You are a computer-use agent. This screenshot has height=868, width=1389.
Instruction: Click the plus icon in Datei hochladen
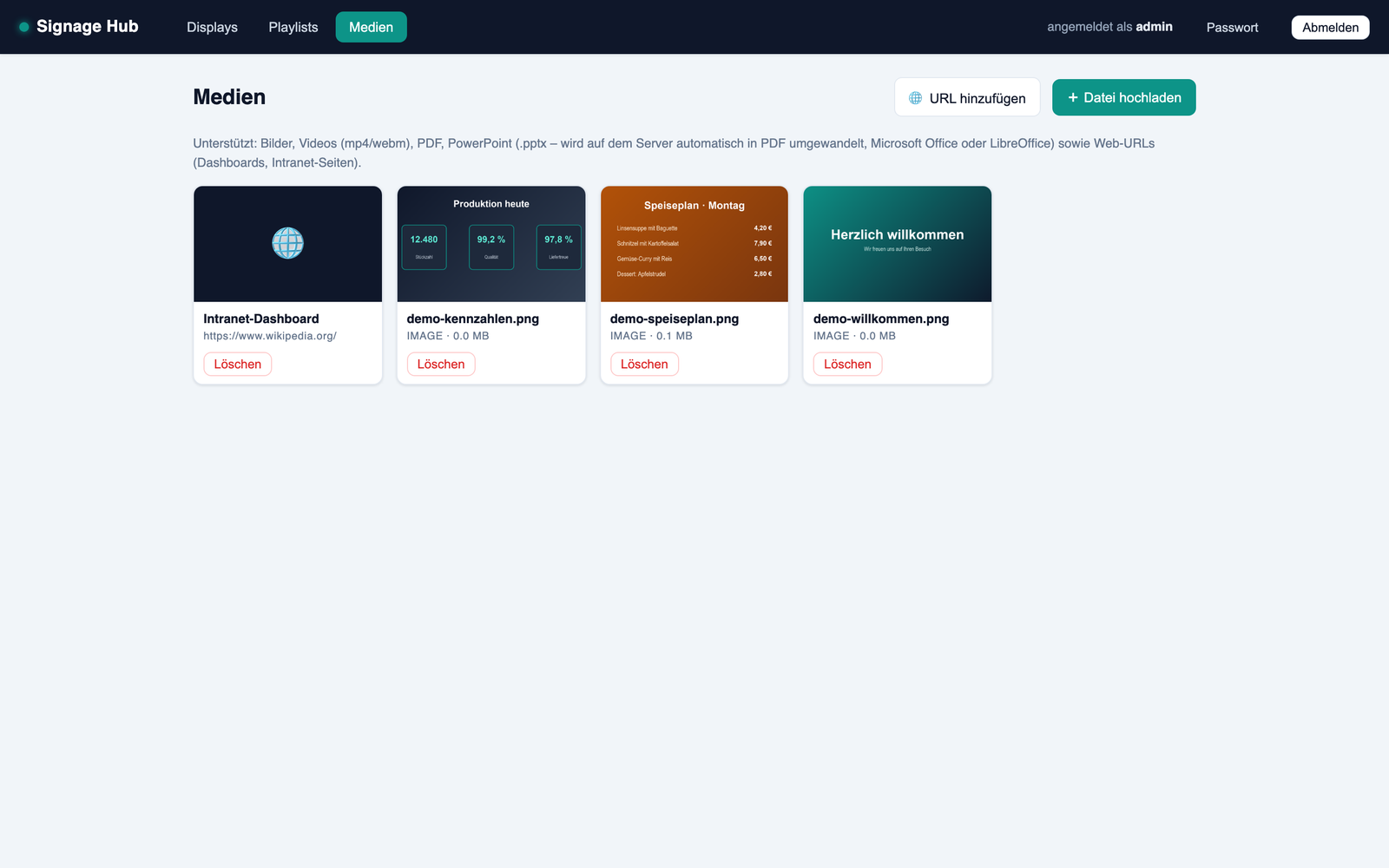click(x=1073, y=97)
